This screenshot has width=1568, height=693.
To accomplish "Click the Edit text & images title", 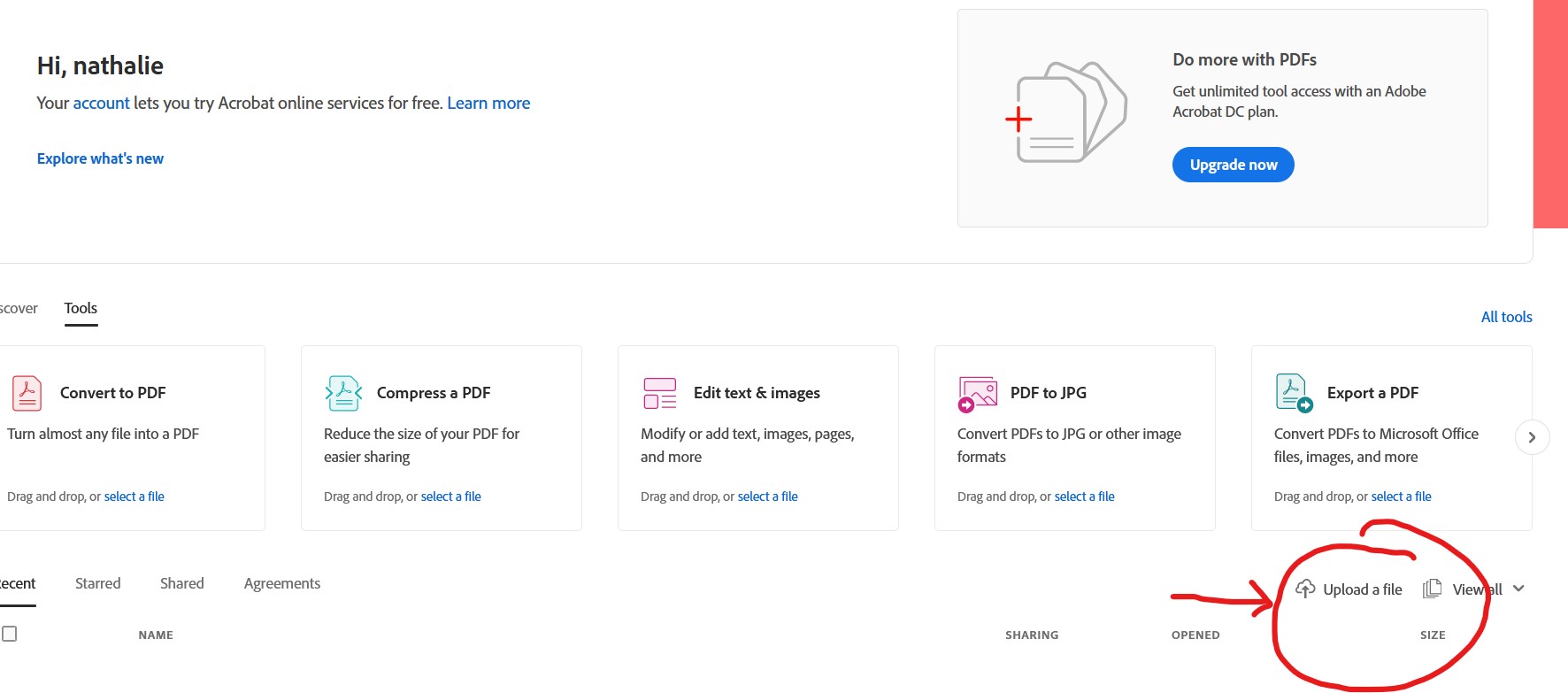I will tap(757, 393).
